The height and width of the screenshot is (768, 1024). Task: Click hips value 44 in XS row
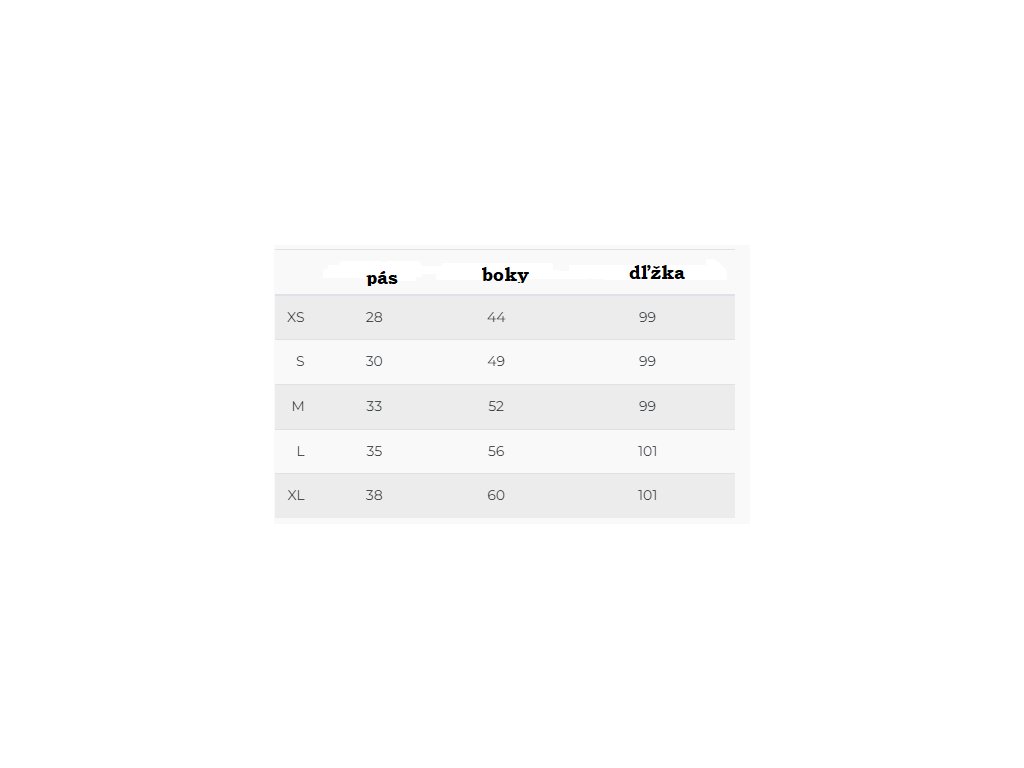[496, 318]
